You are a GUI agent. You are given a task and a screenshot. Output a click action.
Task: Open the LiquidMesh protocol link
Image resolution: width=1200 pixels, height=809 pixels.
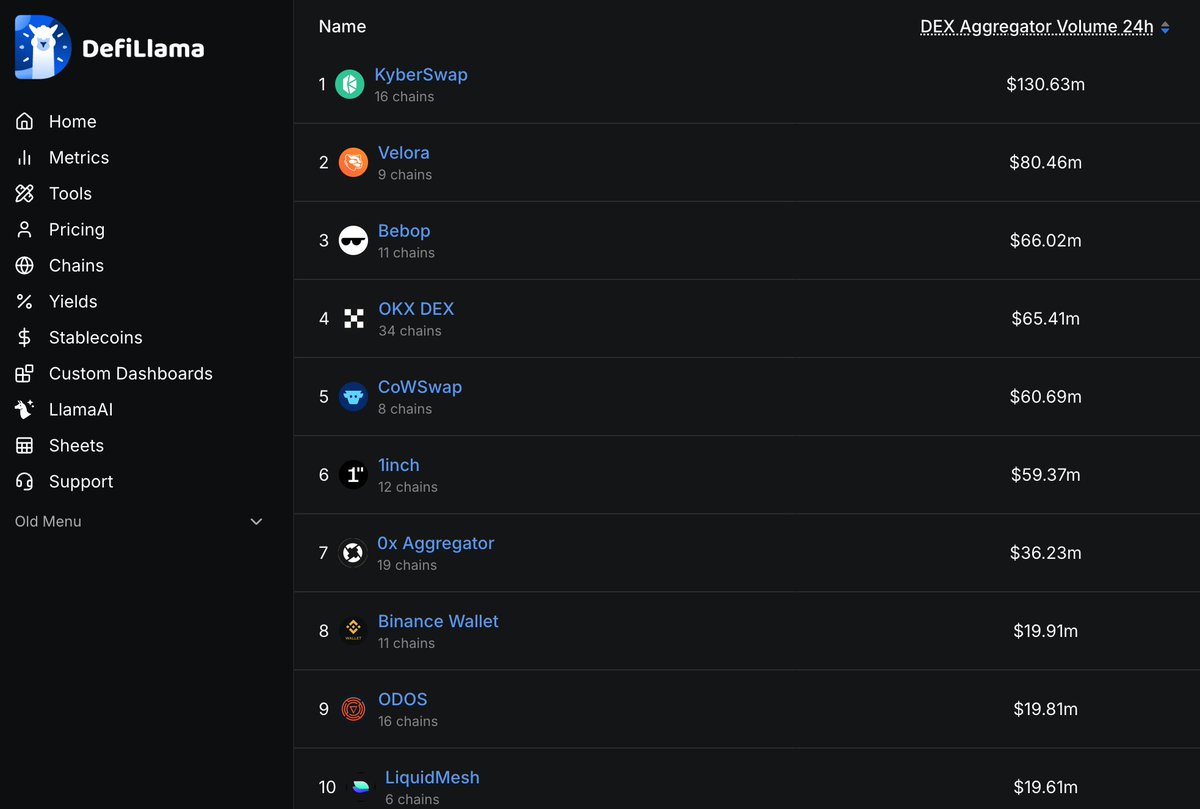(432, 776)
